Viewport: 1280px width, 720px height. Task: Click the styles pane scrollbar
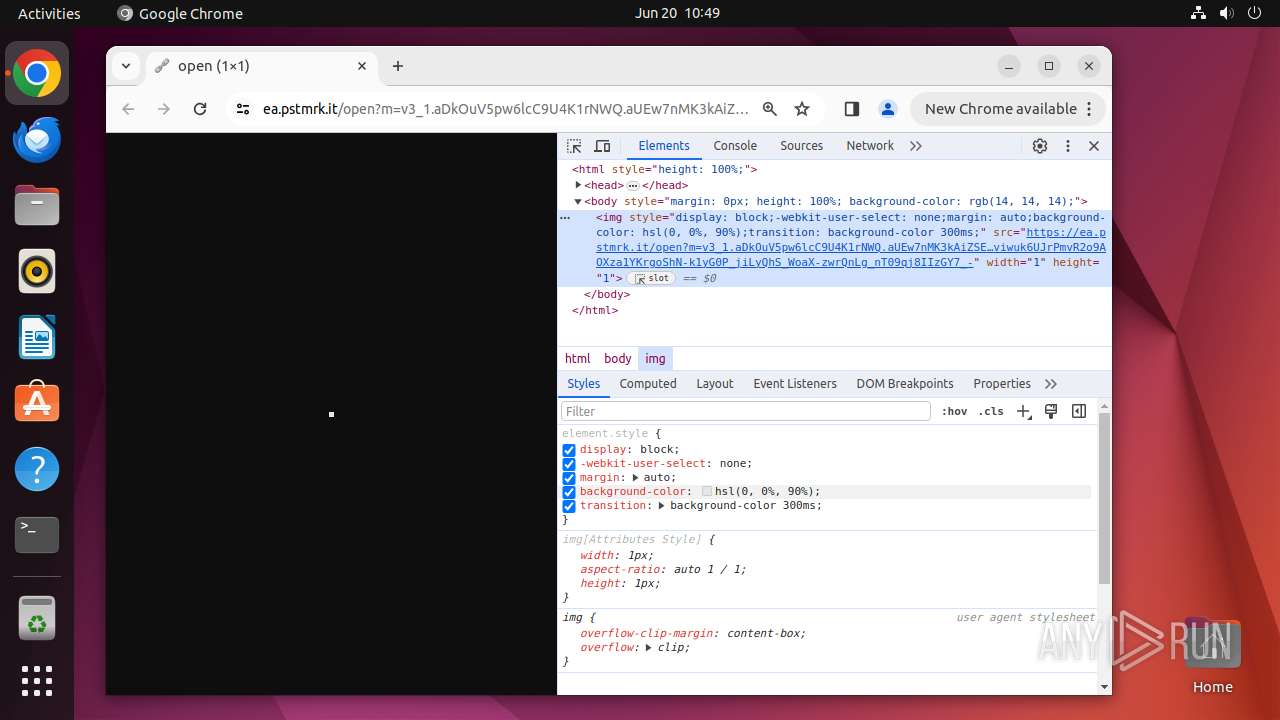(x=1104, y=498)
